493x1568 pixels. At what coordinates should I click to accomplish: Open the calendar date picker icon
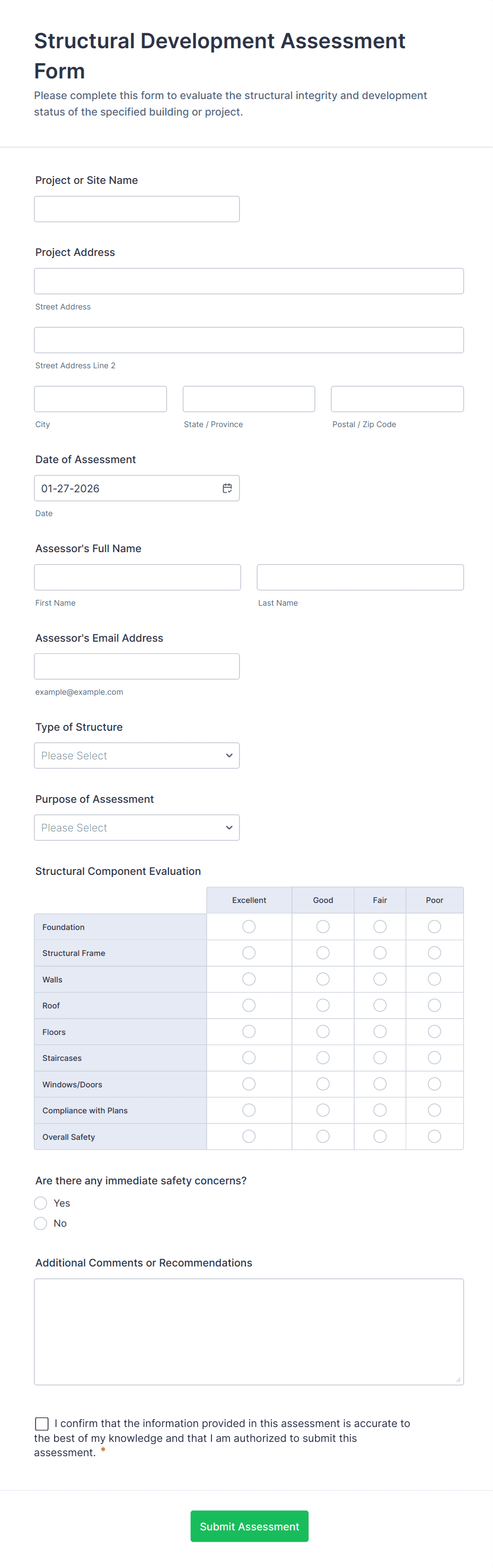tap(227, 488)
